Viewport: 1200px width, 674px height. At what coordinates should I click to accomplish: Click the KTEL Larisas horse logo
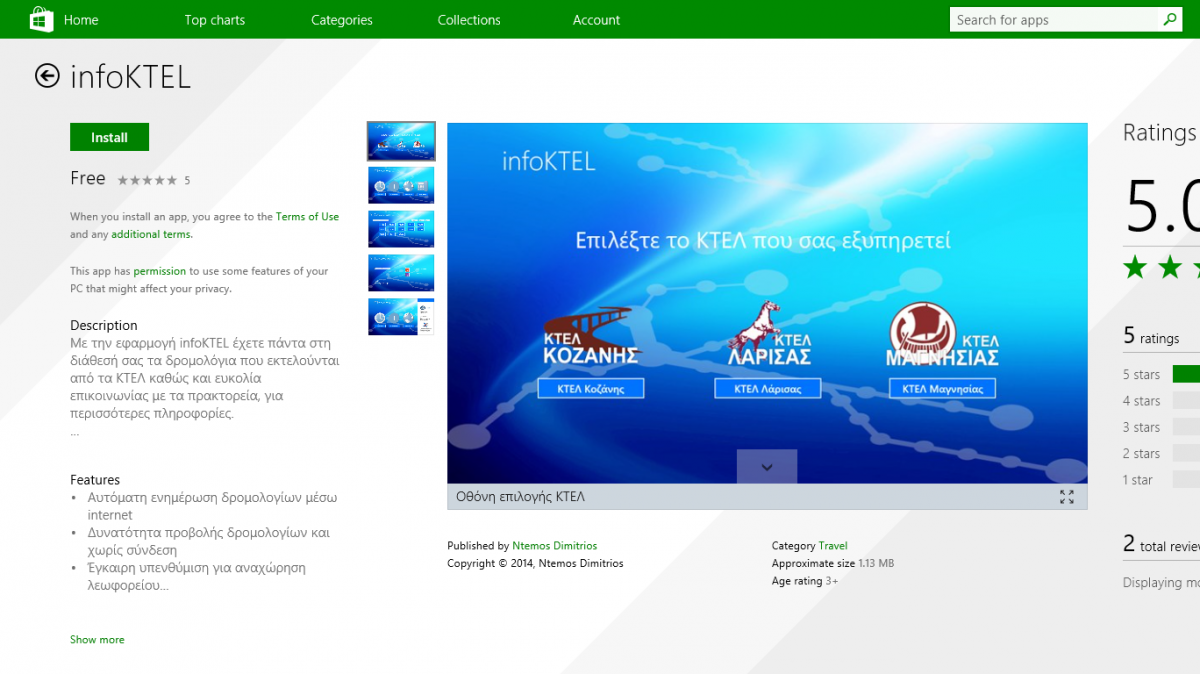(768, 335)
